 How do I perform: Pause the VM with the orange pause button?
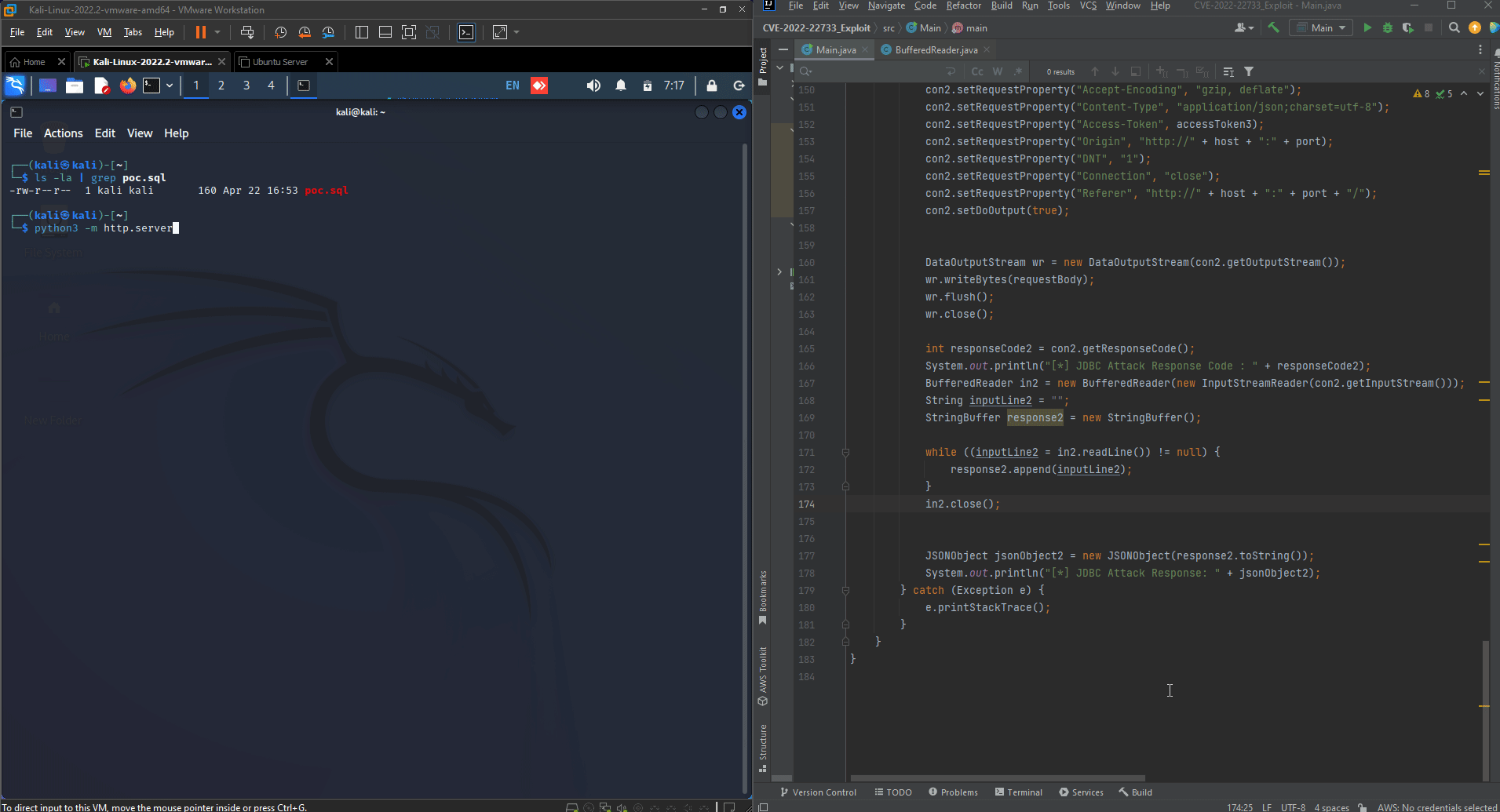[201, 32]
